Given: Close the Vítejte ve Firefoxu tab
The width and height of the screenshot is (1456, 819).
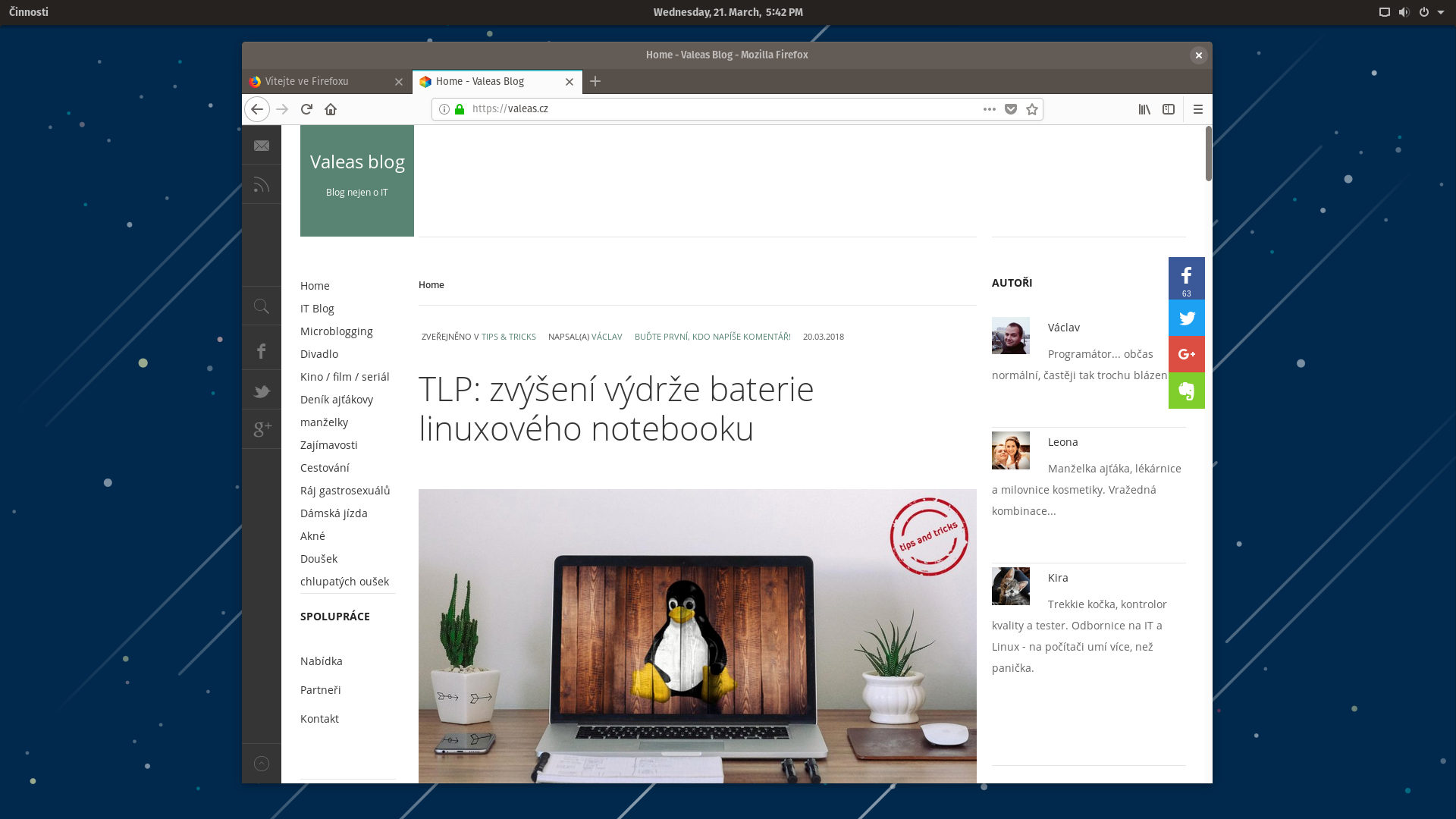Looking at the screenshot, I should [x=399, y=82].
